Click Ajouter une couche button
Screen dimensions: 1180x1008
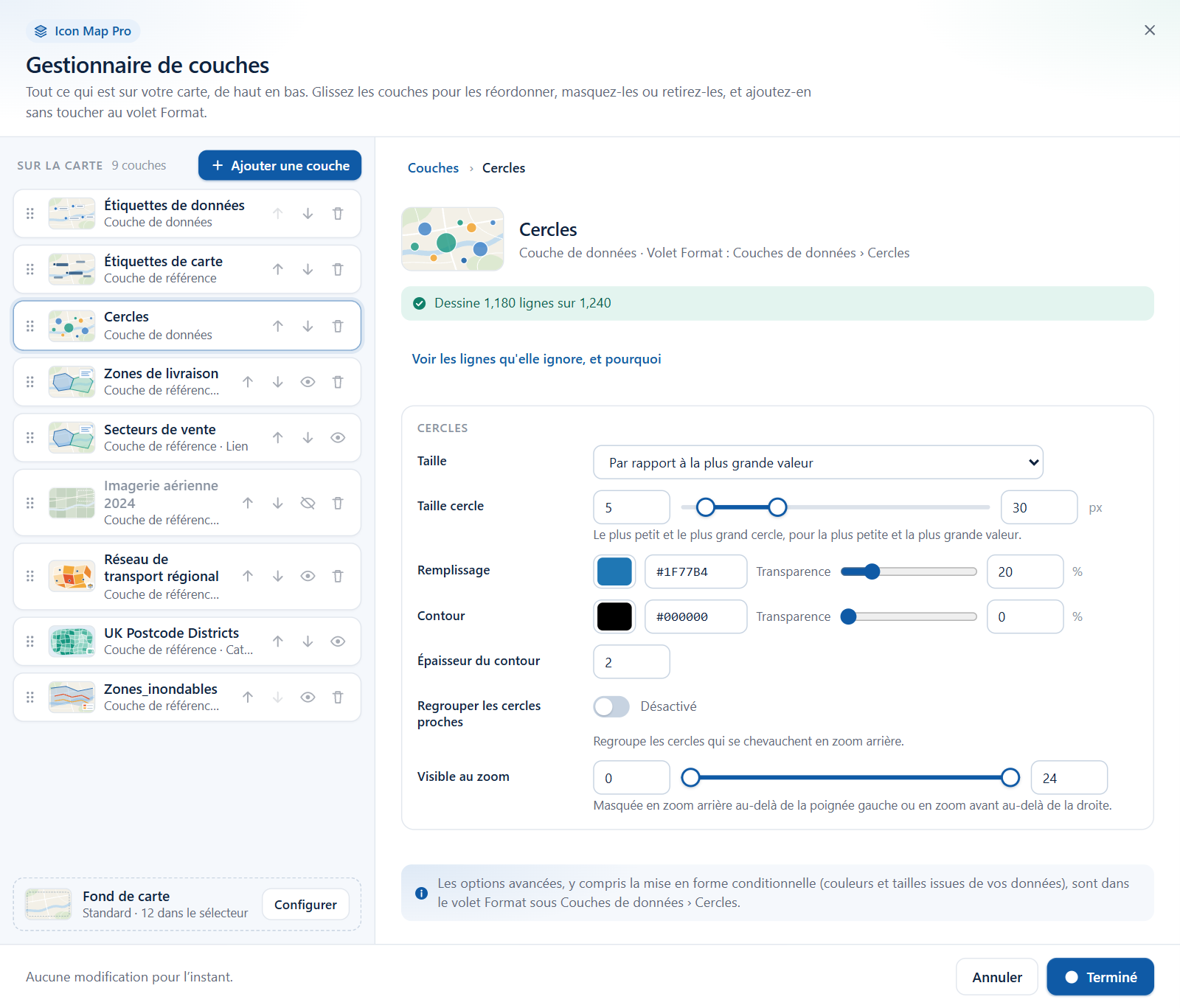click(280, 165)
